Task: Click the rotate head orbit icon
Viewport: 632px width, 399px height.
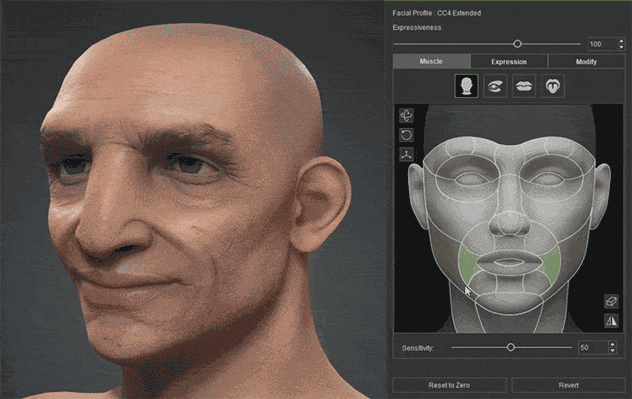Action: 406,116
